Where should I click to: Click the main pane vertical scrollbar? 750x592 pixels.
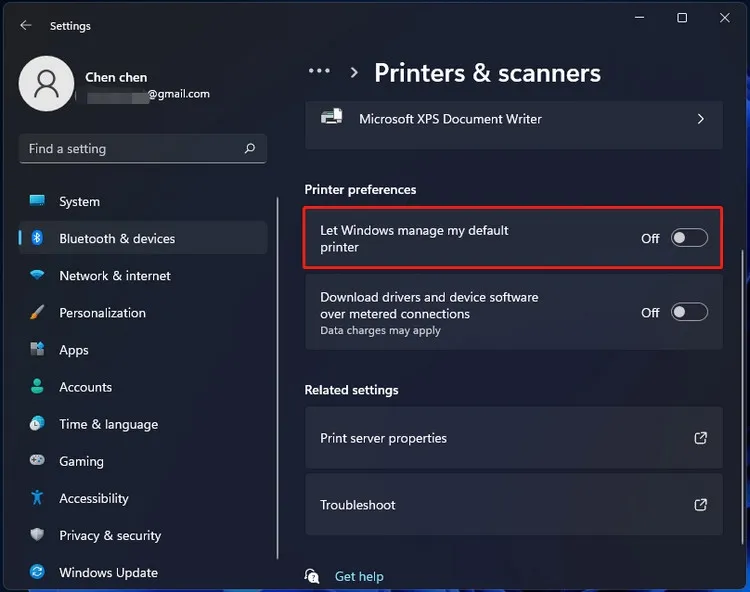[x=742, y=397]
